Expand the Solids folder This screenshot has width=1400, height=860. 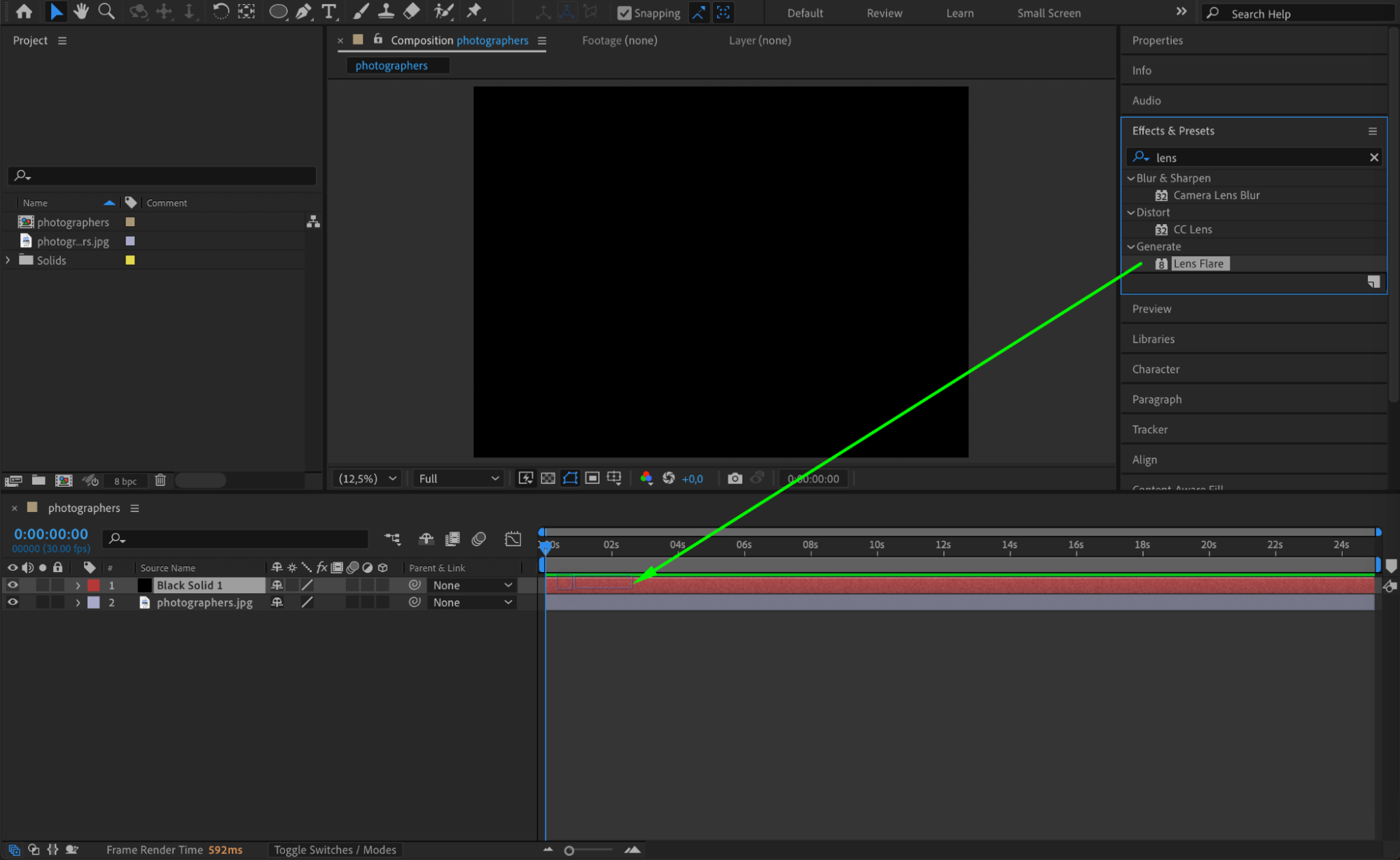8,260
